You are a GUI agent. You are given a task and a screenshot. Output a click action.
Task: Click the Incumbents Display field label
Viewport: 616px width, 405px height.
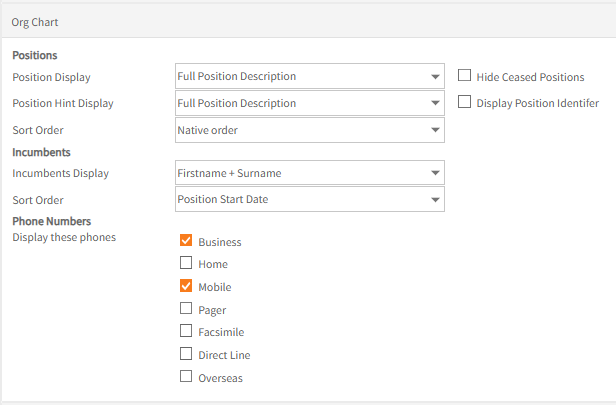pos(60,173)
